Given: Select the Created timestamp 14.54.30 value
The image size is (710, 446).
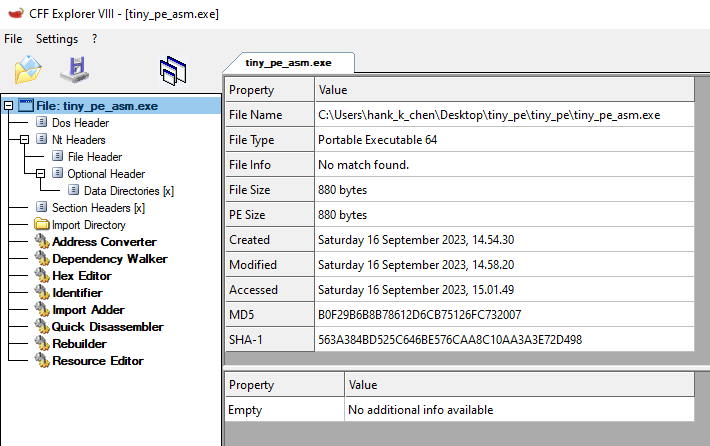Looking at the screenshot, I should click(x=504, y=240).
